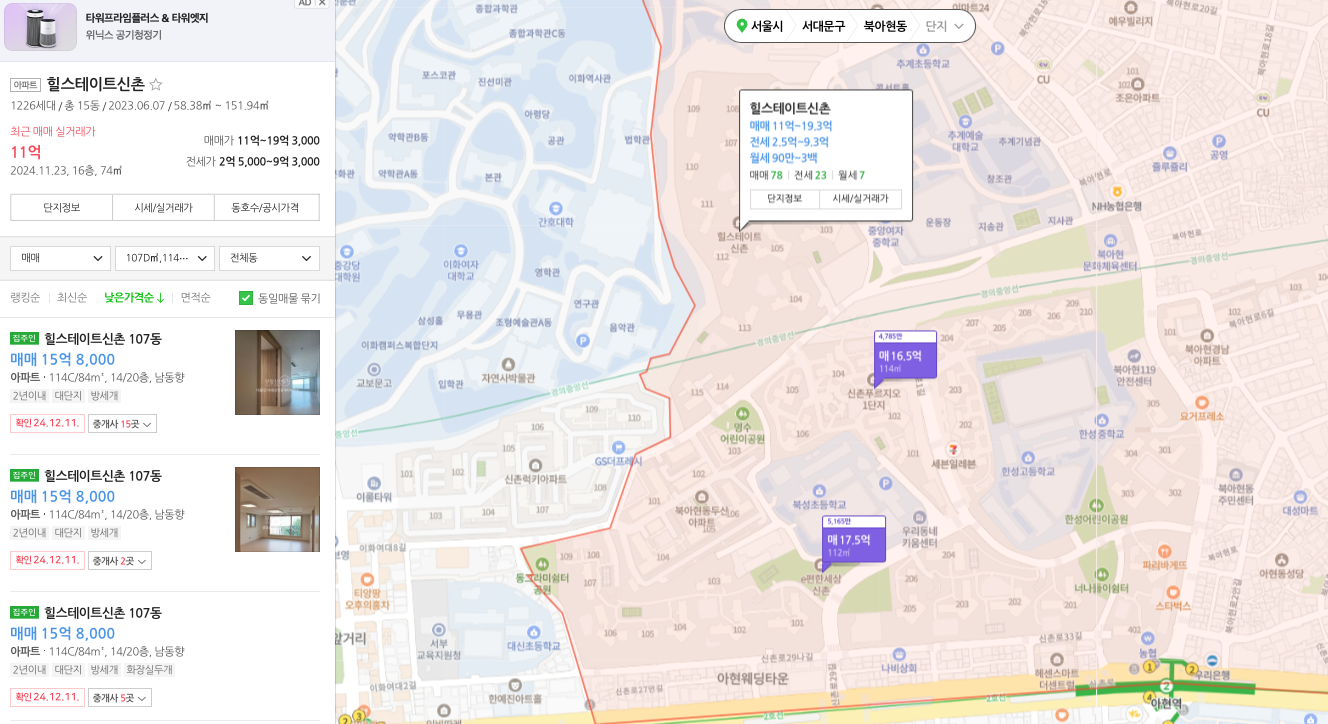Click the GS더프레시 parking icon
1328x724 pixels.
pos(618,447)
